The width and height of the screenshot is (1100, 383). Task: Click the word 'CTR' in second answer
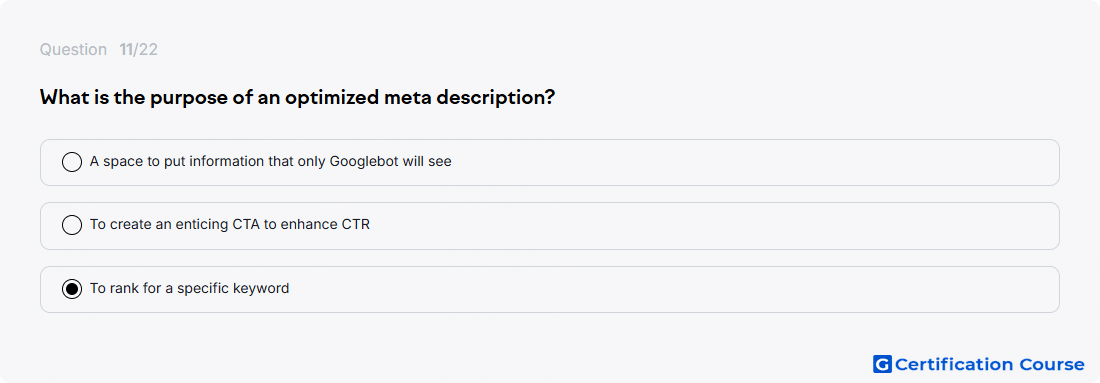point(356,225)
